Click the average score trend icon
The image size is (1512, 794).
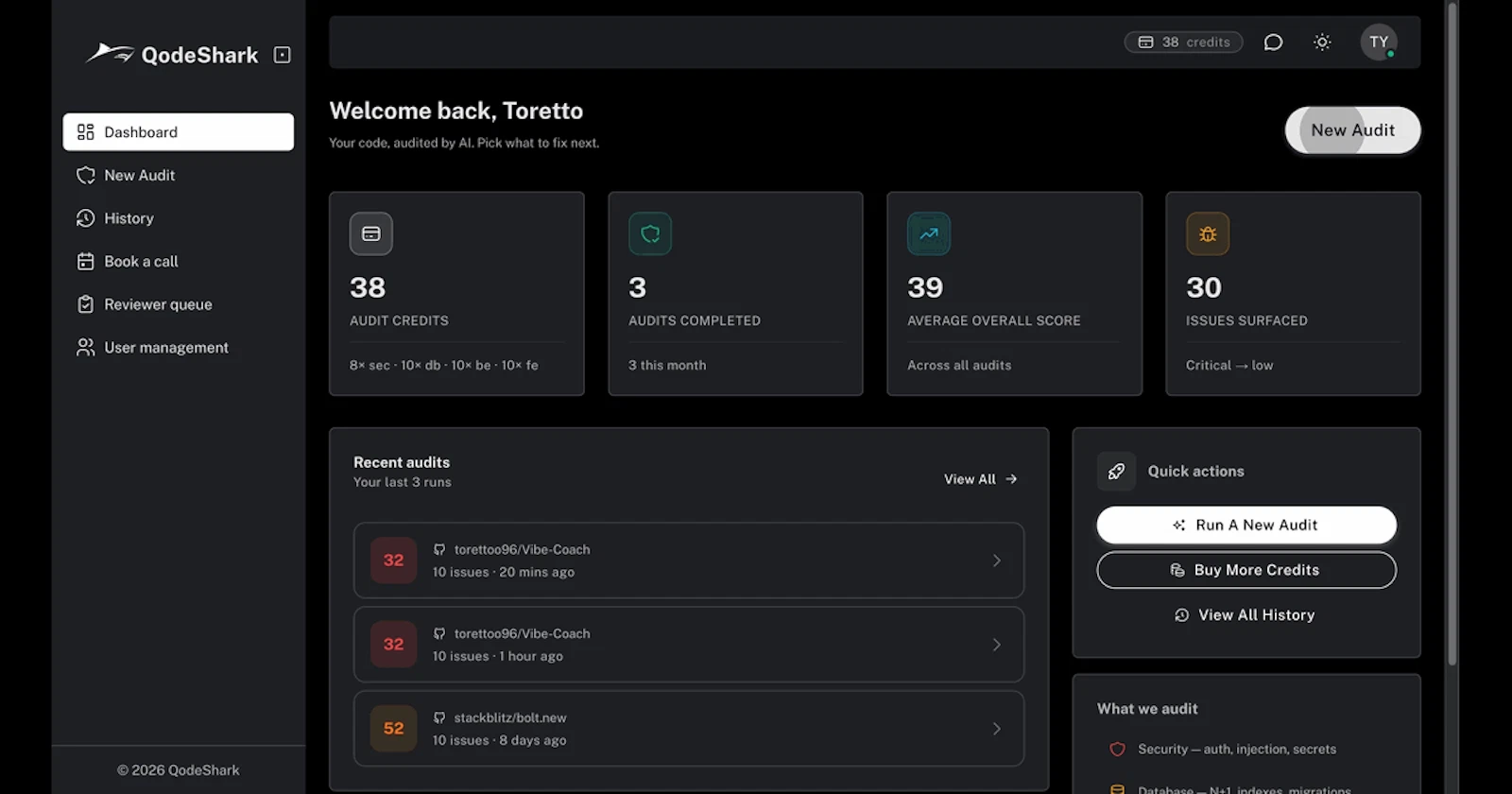(x=929, y=233)
